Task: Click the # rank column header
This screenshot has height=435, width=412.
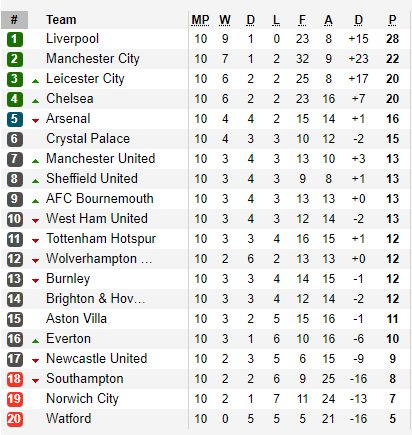Action: 14,20
